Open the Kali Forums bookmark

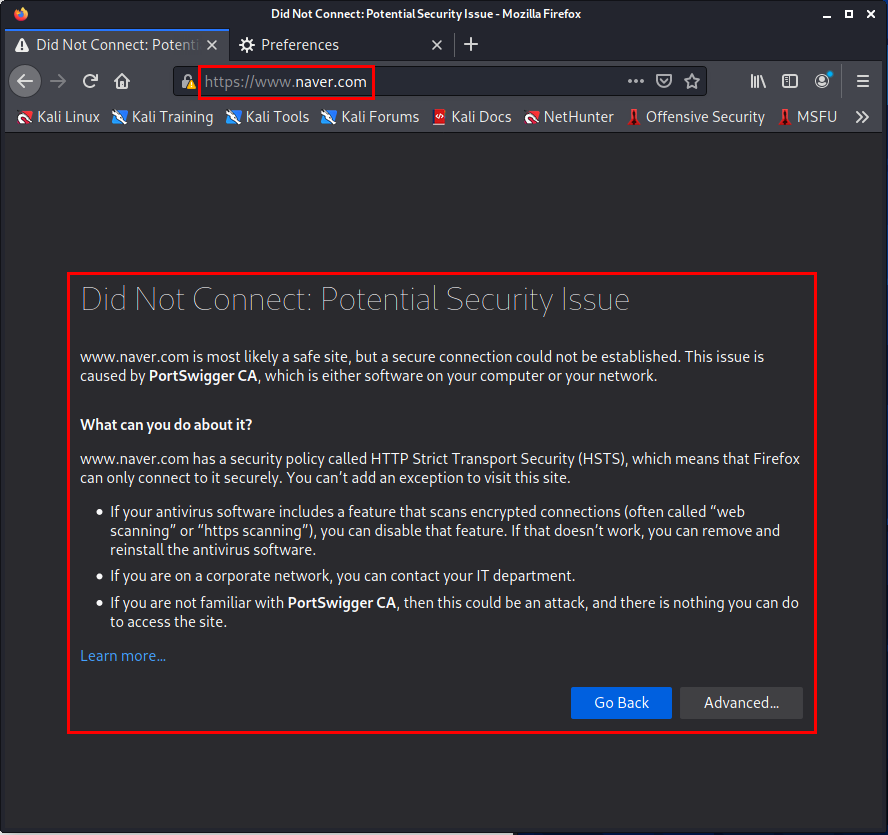370,117
